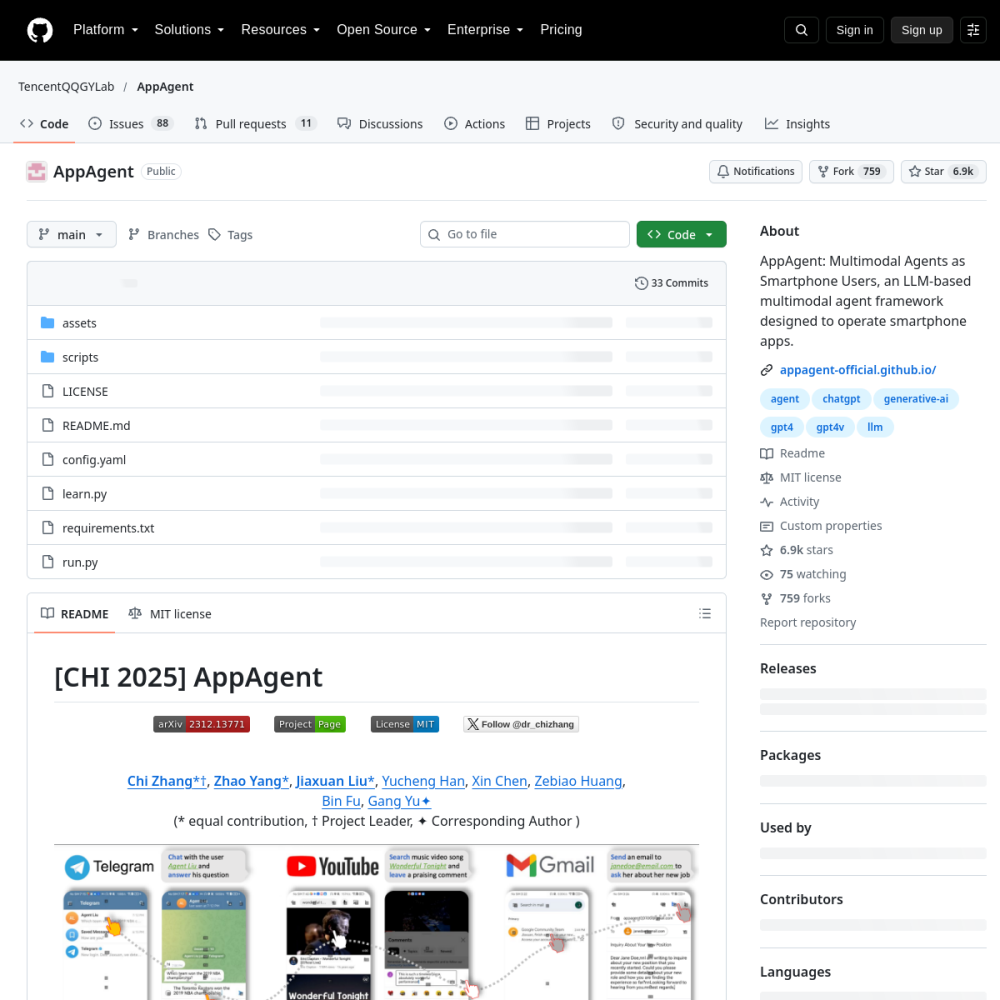
Task: Open the main branch selector dropdown
Action: click(71, 235)
